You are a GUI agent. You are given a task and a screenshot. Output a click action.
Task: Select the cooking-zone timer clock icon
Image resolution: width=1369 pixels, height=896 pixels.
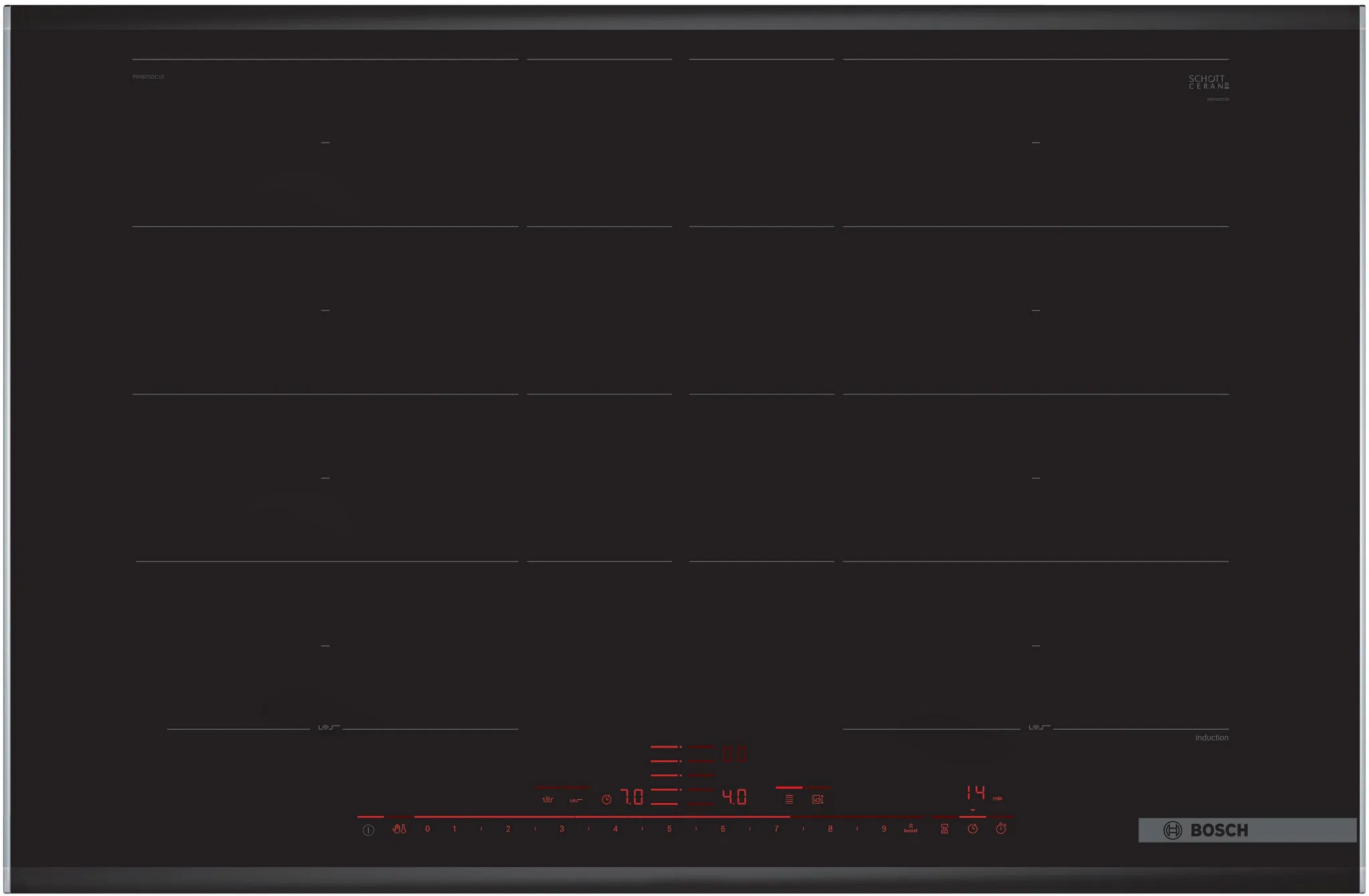click(973, 829)
